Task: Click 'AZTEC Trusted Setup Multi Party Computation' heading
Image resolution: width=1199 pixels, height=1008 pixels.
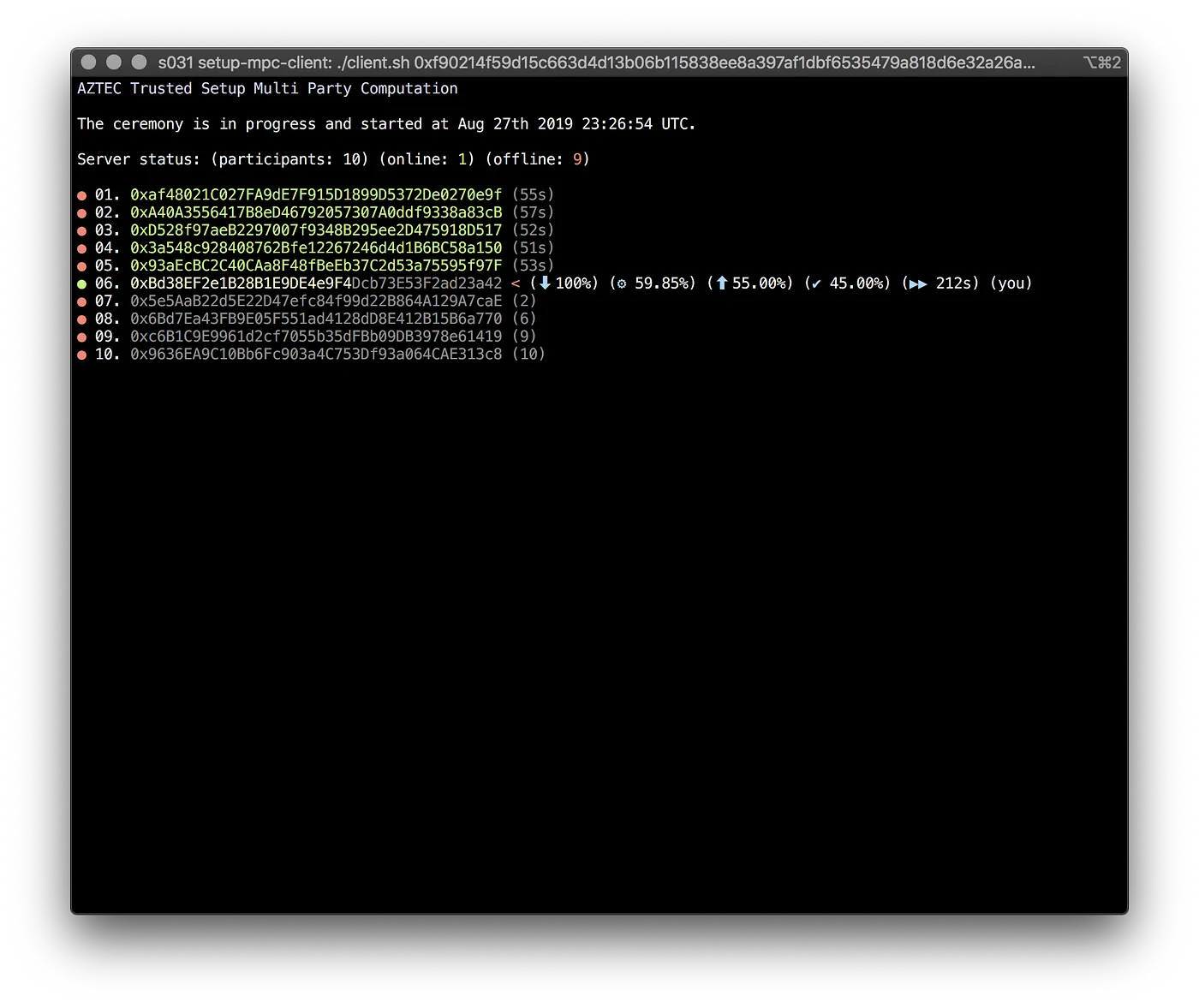Action: point(267,88)
